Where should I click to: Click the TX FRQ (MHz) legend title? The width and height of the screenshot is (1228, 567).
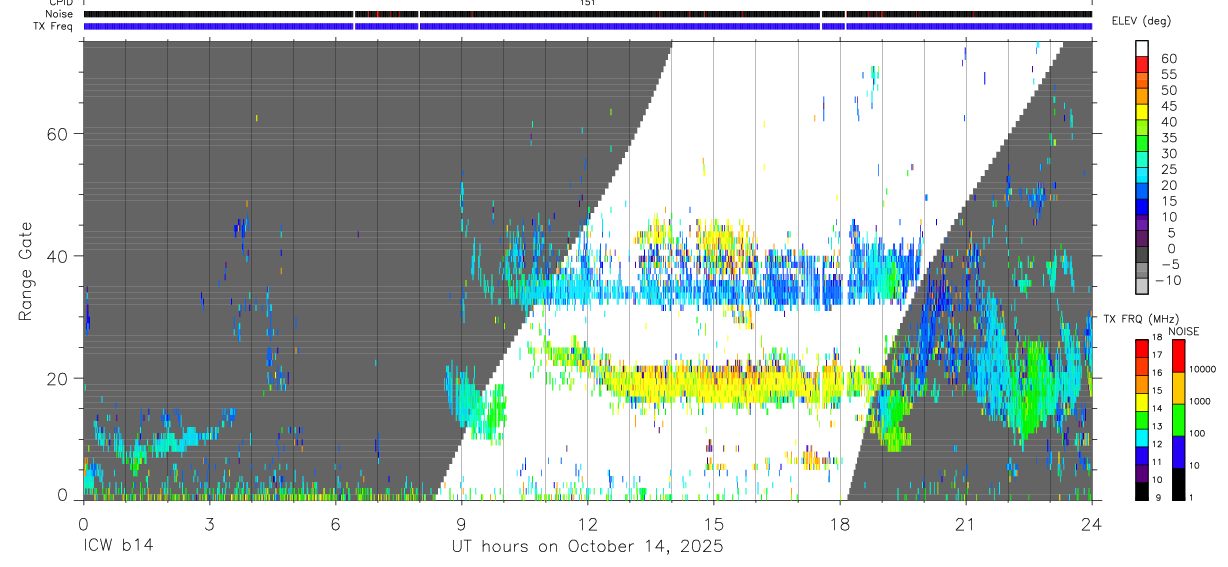click(x=1138, y=319)
